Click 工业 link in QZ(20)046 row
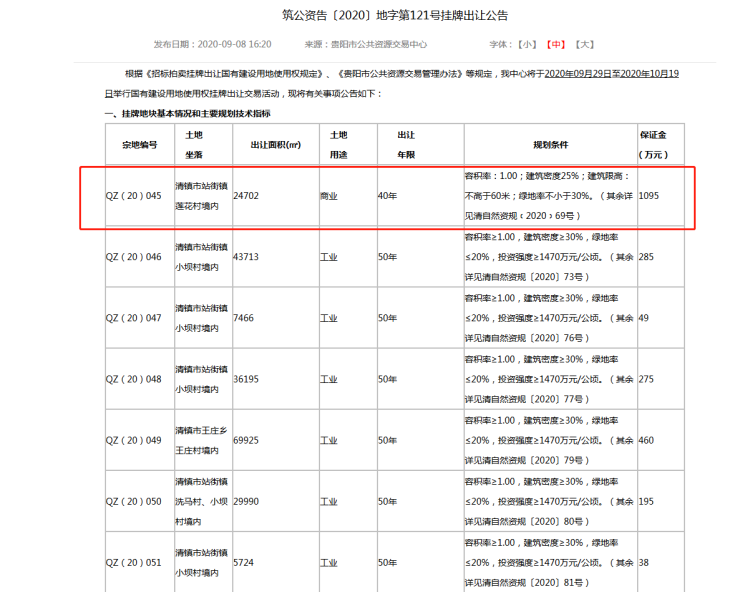Viewport: 740px width, 592px height. coord(329,257)
